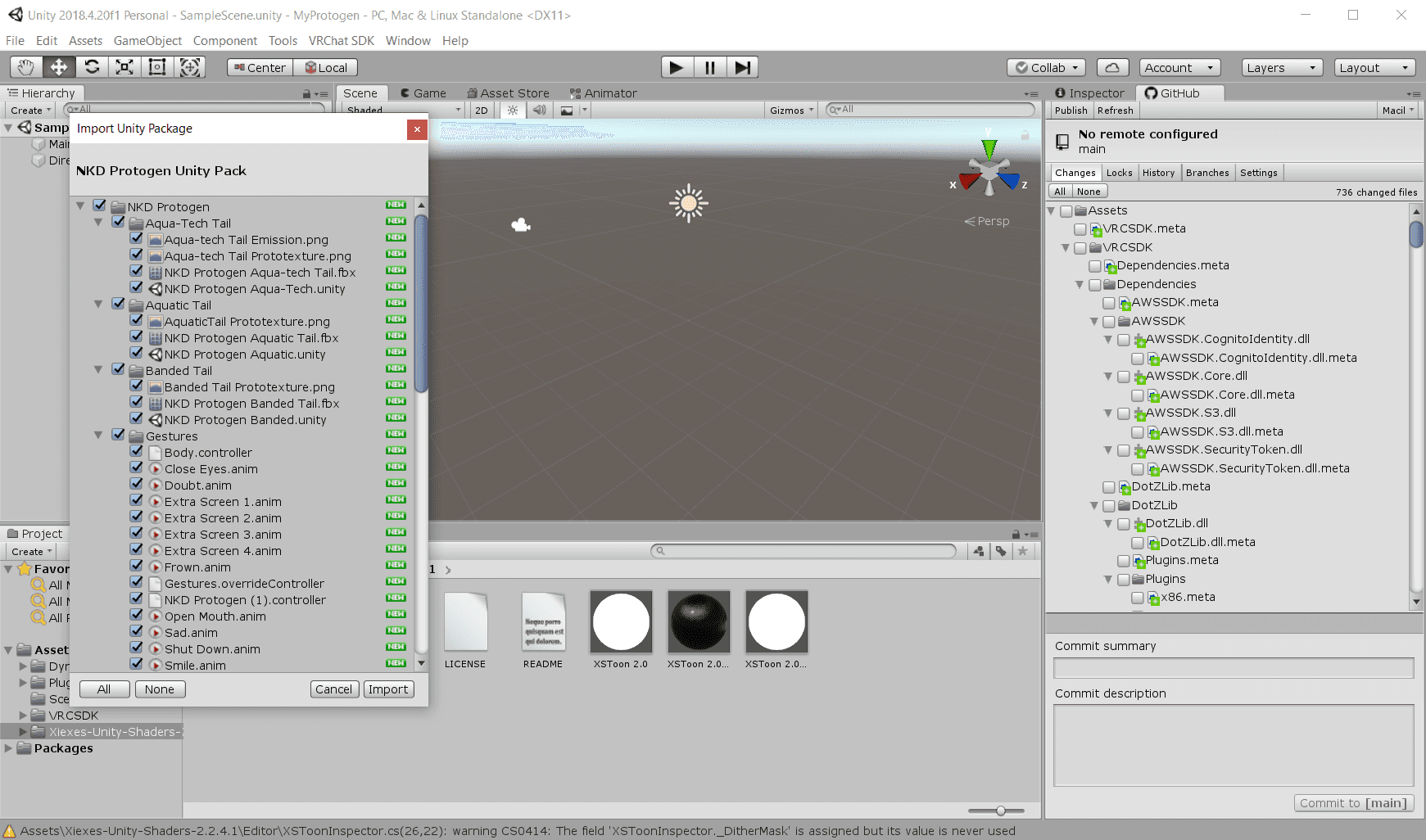Click the warning icon in status bar
Image resolution: width=1426 pixels, height=840 pixels.
pyautogui.click(x=10, y=831)
